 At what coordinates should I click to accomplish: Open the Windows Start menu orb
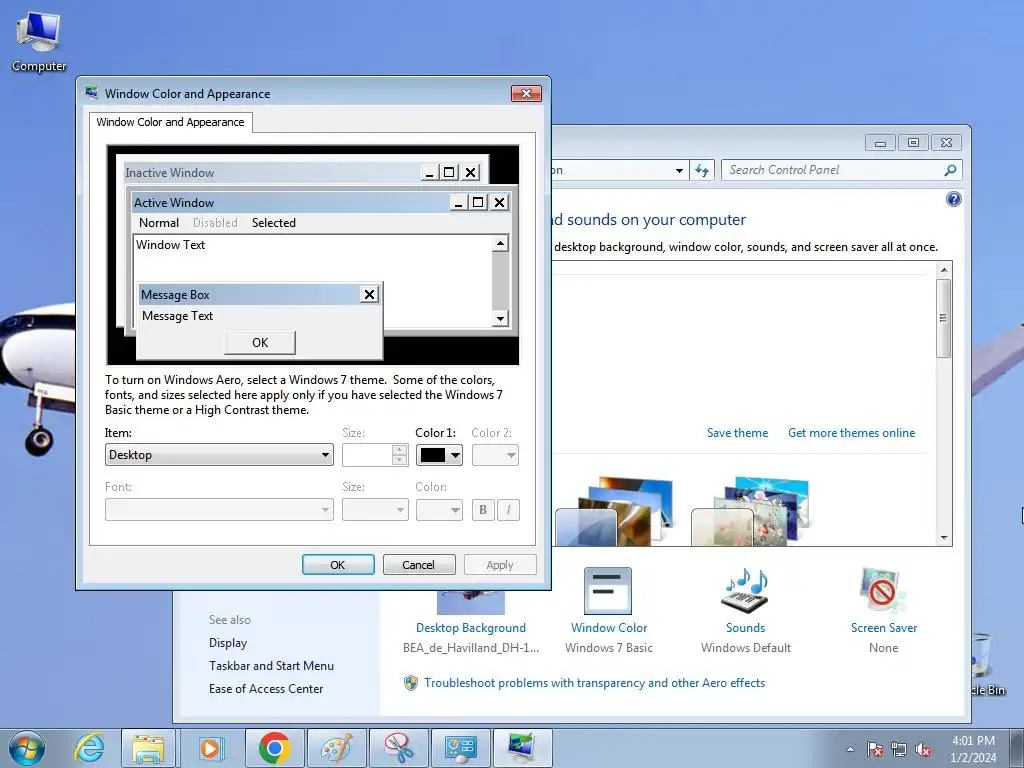pos(27,748)
